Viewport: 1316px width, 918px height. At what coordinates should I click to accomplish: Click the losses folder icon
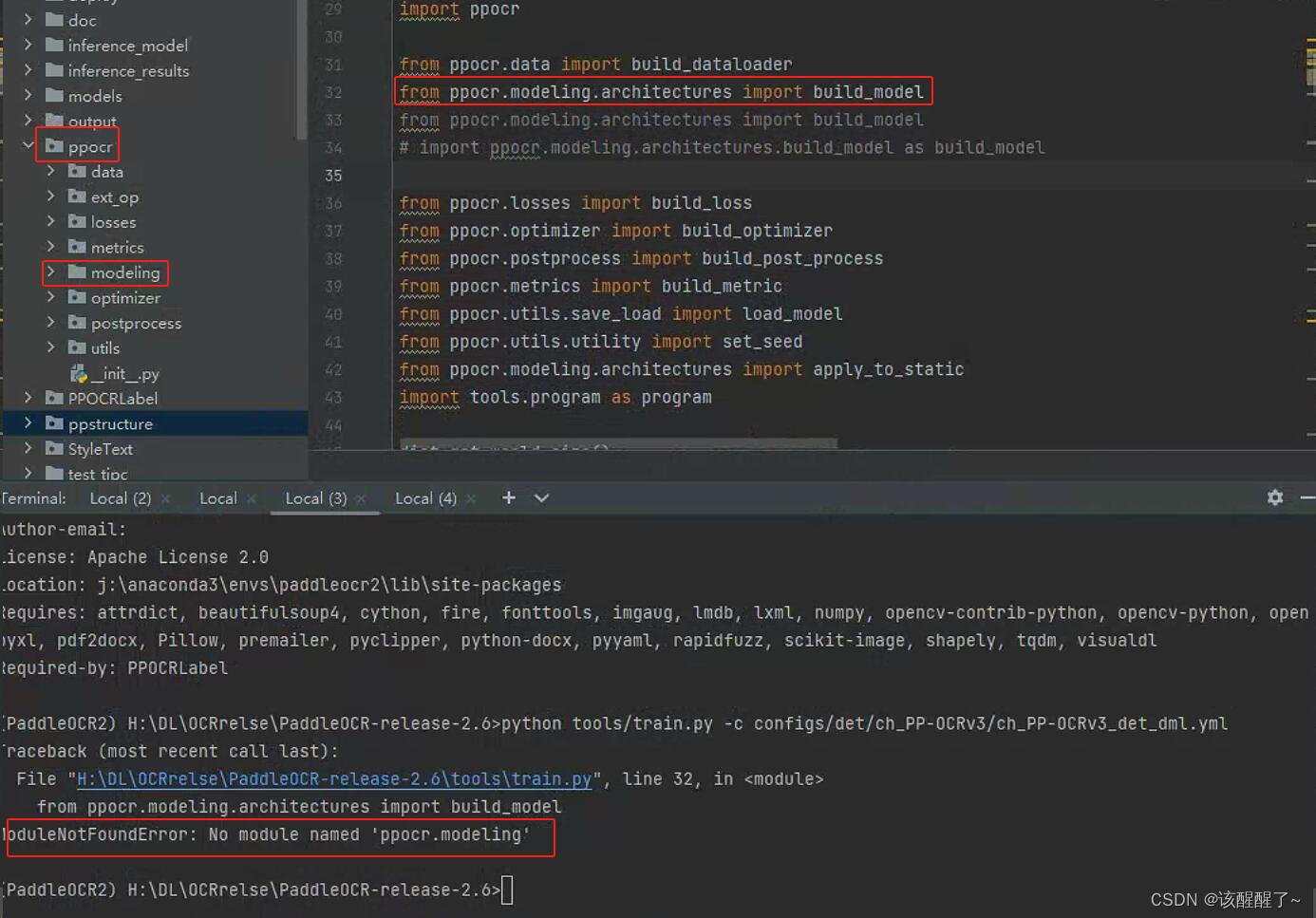tap(76, 221)
